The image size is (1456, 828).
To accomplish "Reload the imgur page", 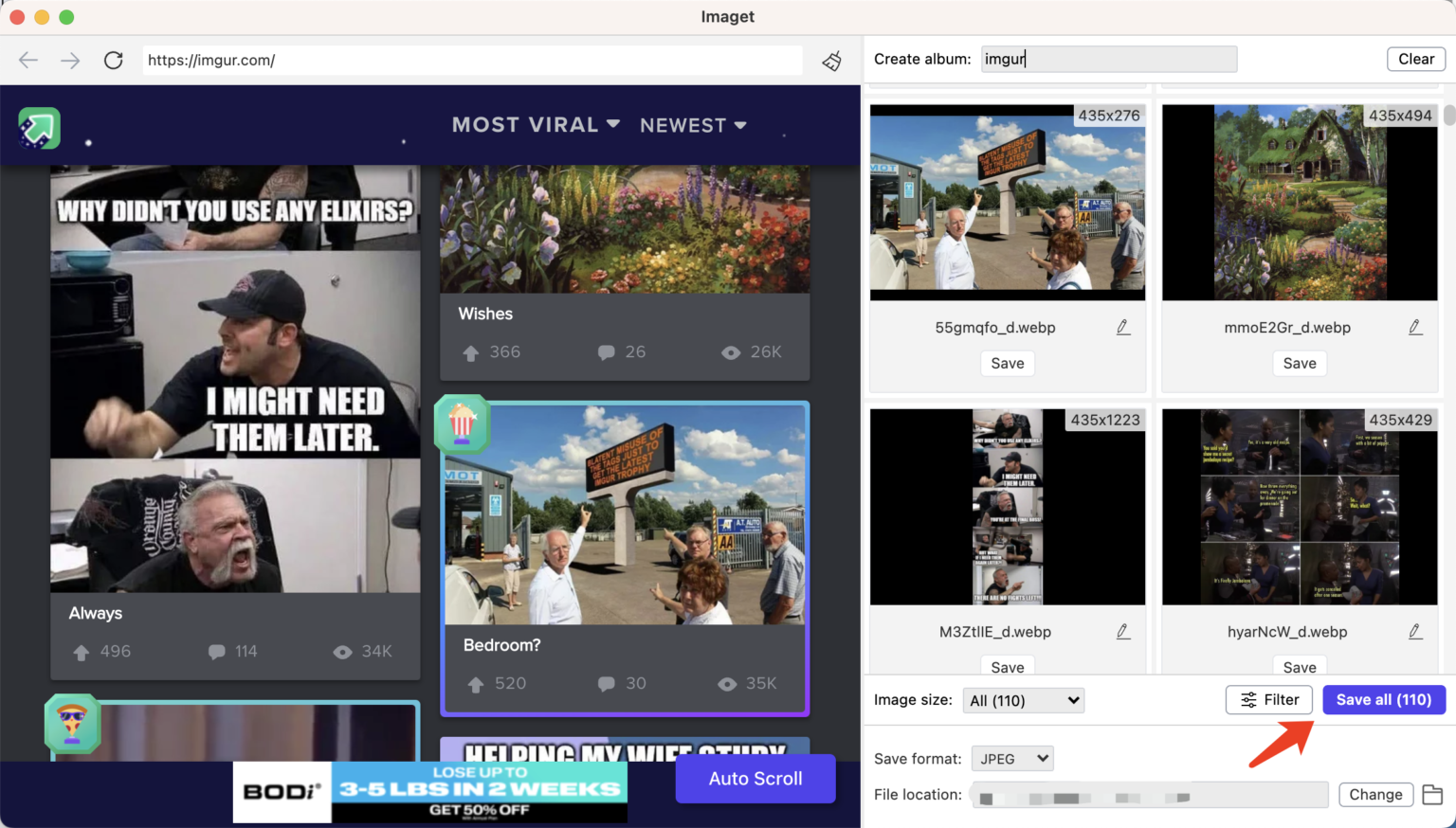I will pos(114,60).
